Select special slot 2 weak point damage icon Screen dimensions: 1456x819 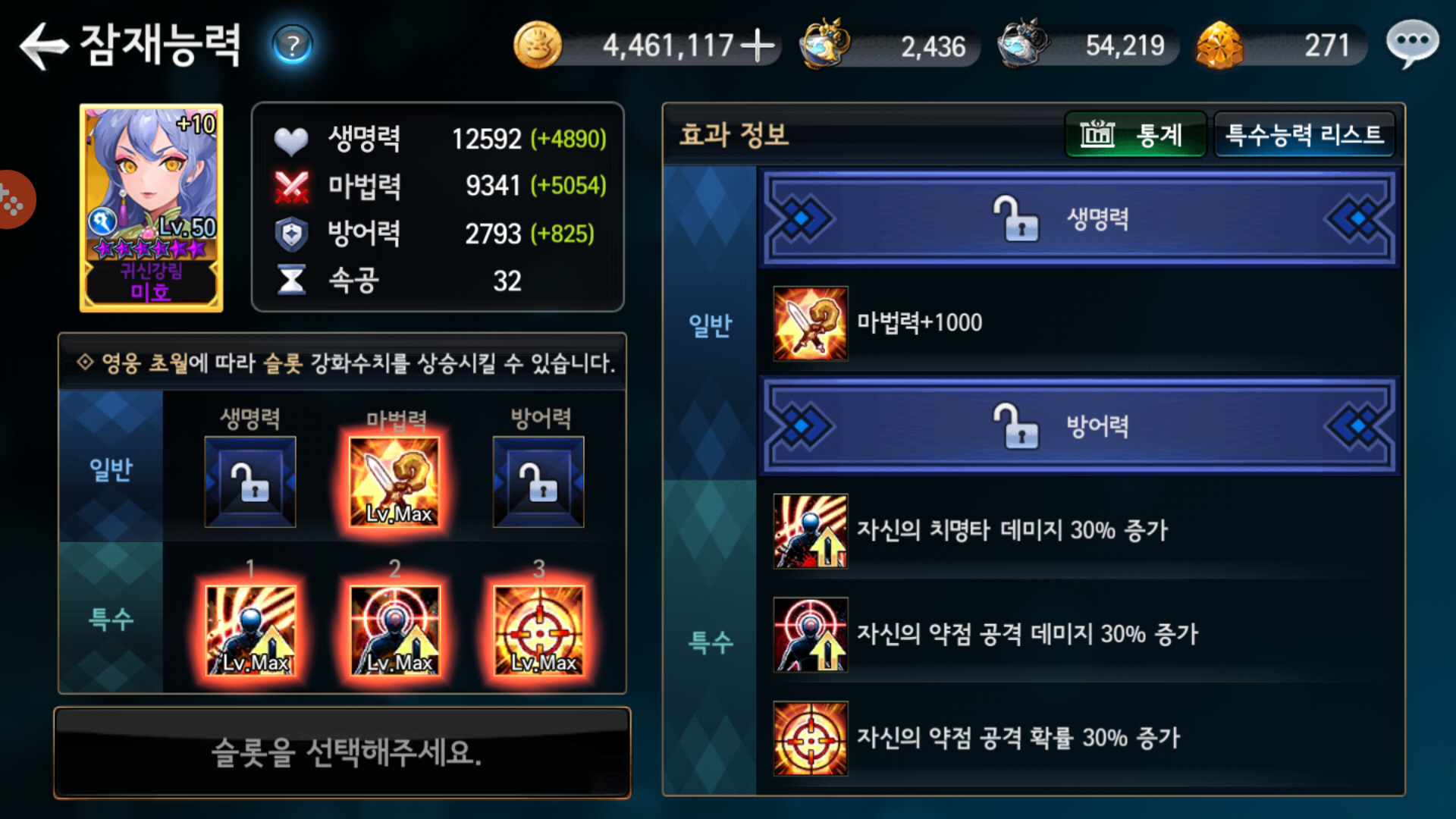[x=394, y=630]
